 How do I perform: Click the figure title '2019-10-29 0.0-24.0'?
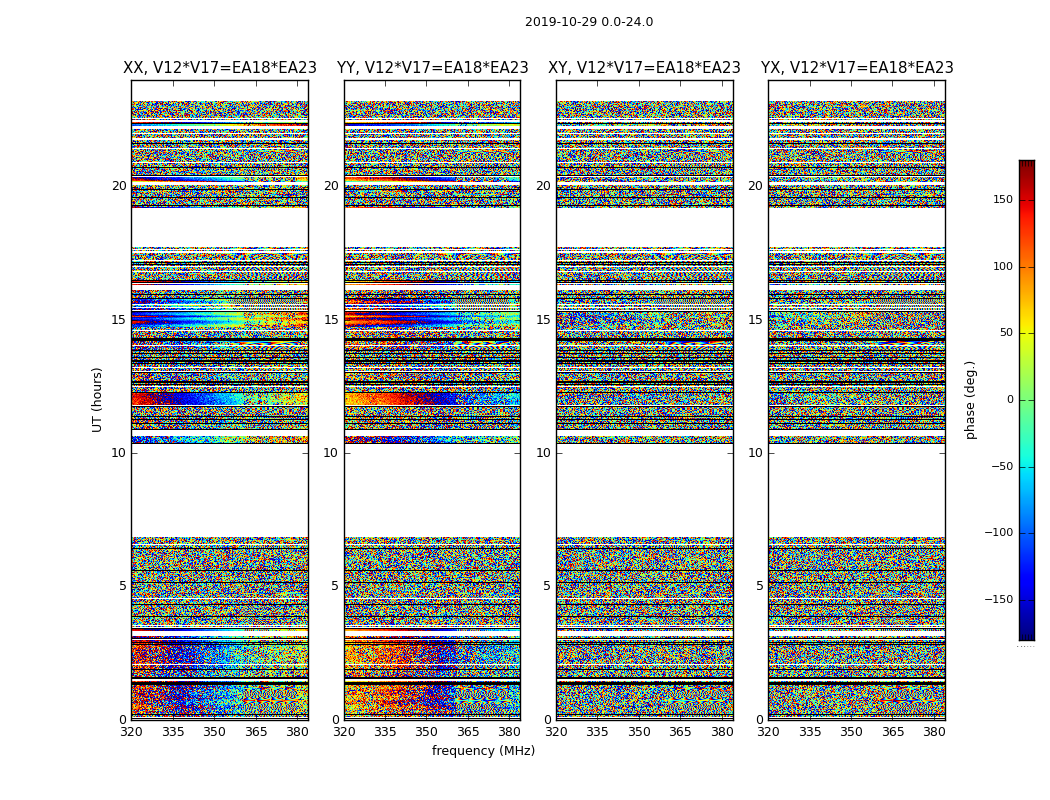pyautogui.click(x=589, y=22)
